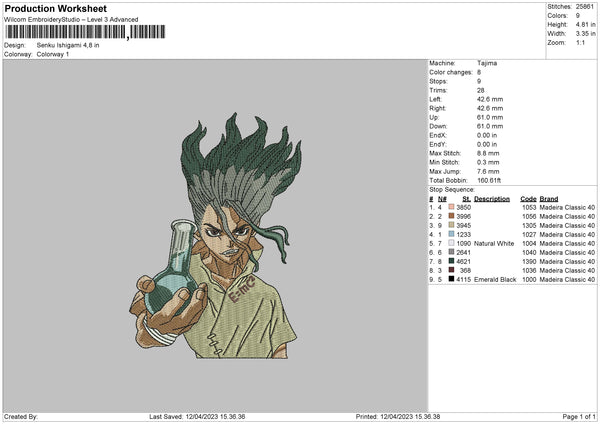Click the 'Last Saved: 12/04/2023 15.36.36' text
The image size is (600, 424).
tap(197, 416)
